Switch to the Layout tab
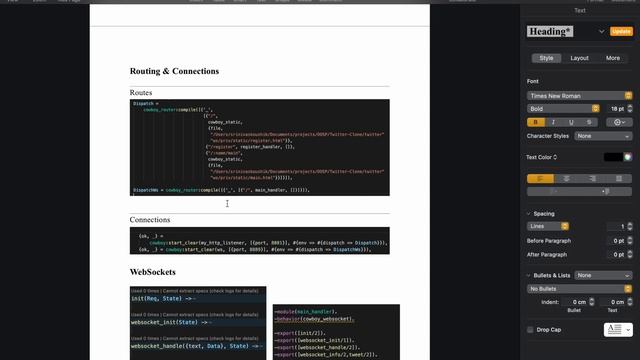Viewport: 640px width, 360px height. tap(579, 58)
